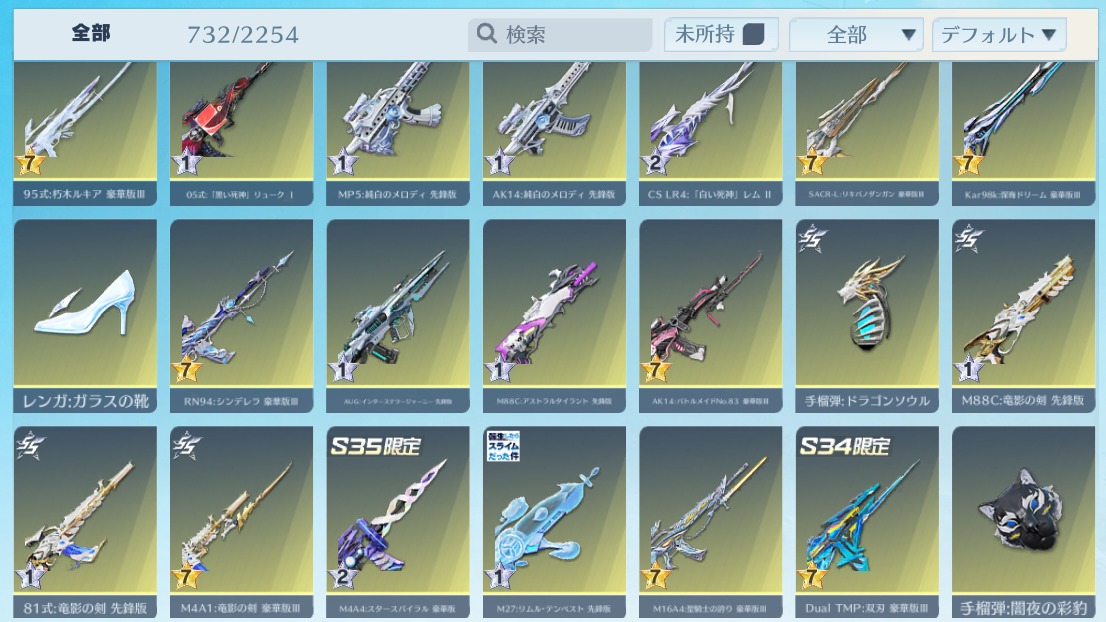Select the 全部 category tab

[91, 33]
